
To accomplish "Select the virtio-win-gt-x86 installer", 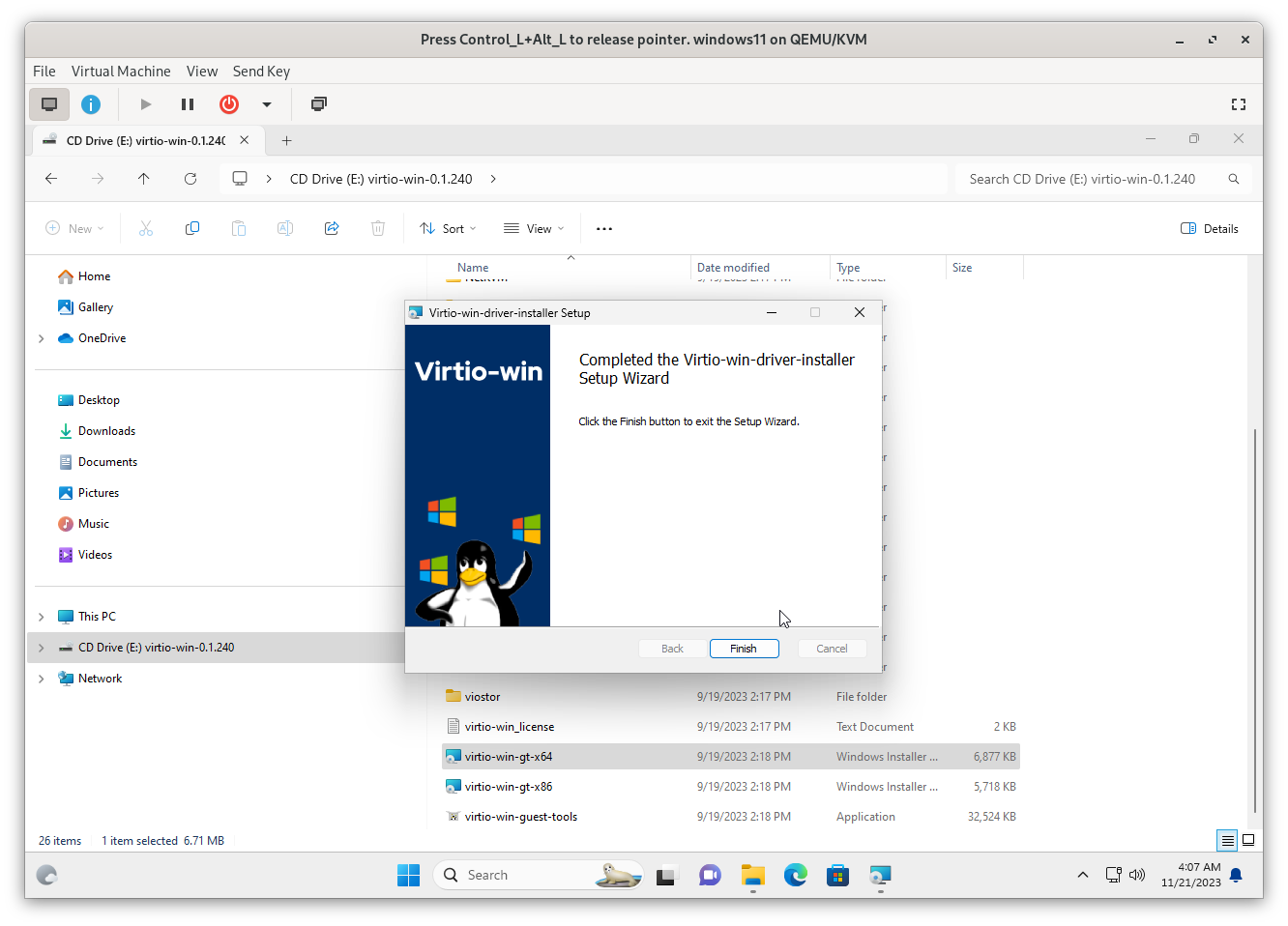I will pyautogui.click(x=731, y=787).
